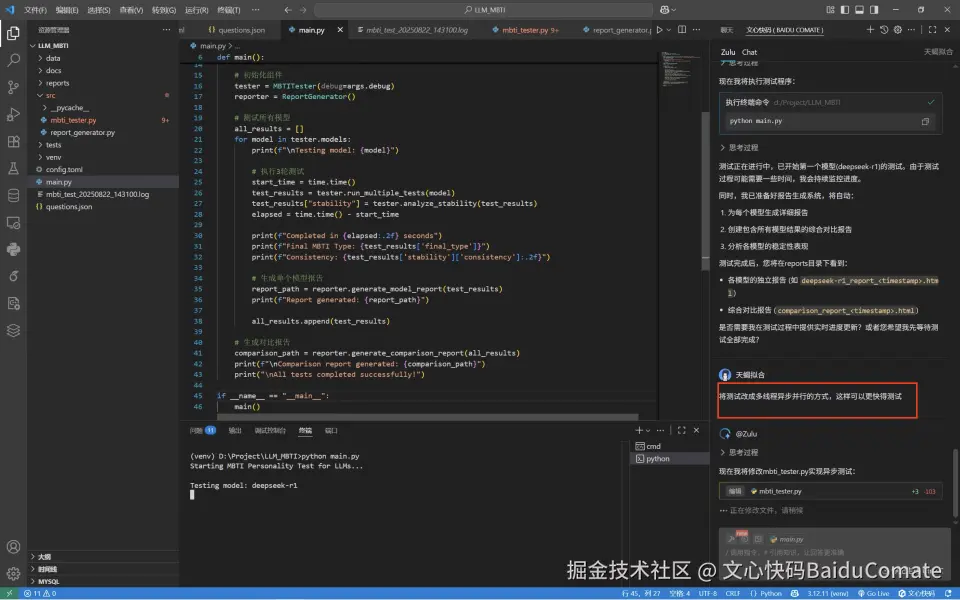Open the 运行(R) menu
960x600 pixels.
[196, 9]
